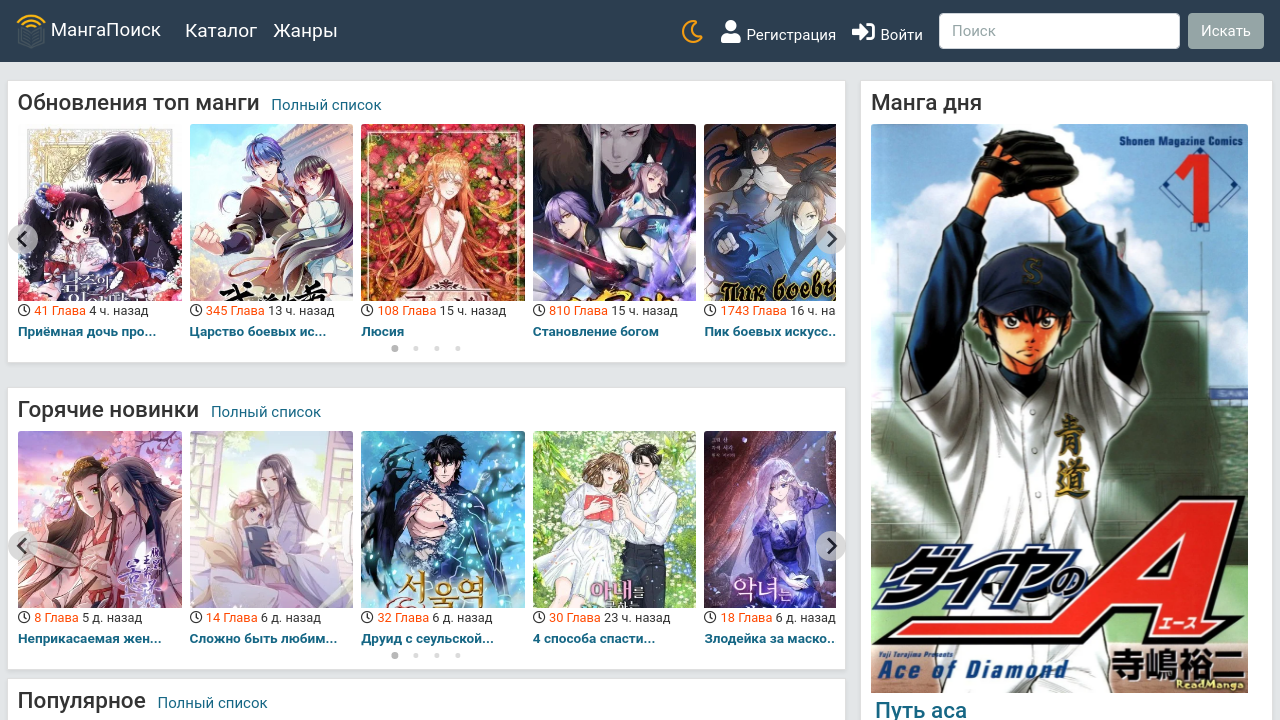Image resolution: width=1280 pixels, height=720 pixels.
Task: Open Приёмная дочь про... title link
Action: tap(87, 331)
